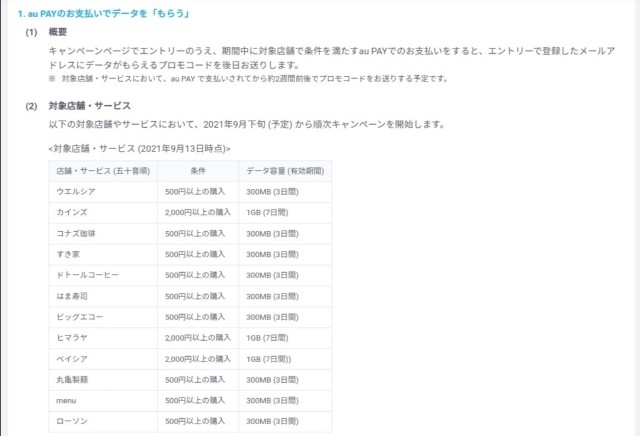Click the note beginning '※ 対象店舗・サービスにおいて'
Viewport: 640px width, 436px height.
pos(248,78)
